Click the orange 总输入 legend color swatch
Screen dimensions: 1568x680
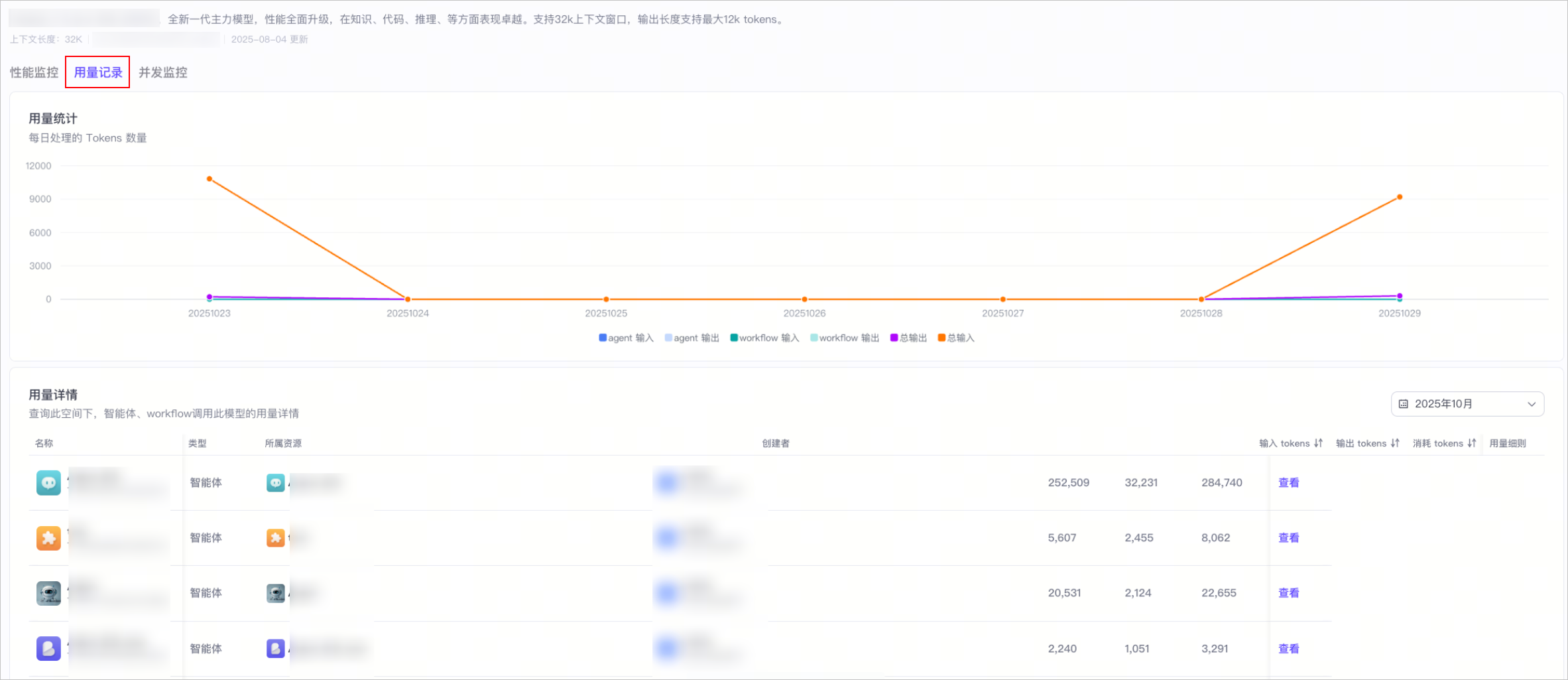tap(941, 338)
